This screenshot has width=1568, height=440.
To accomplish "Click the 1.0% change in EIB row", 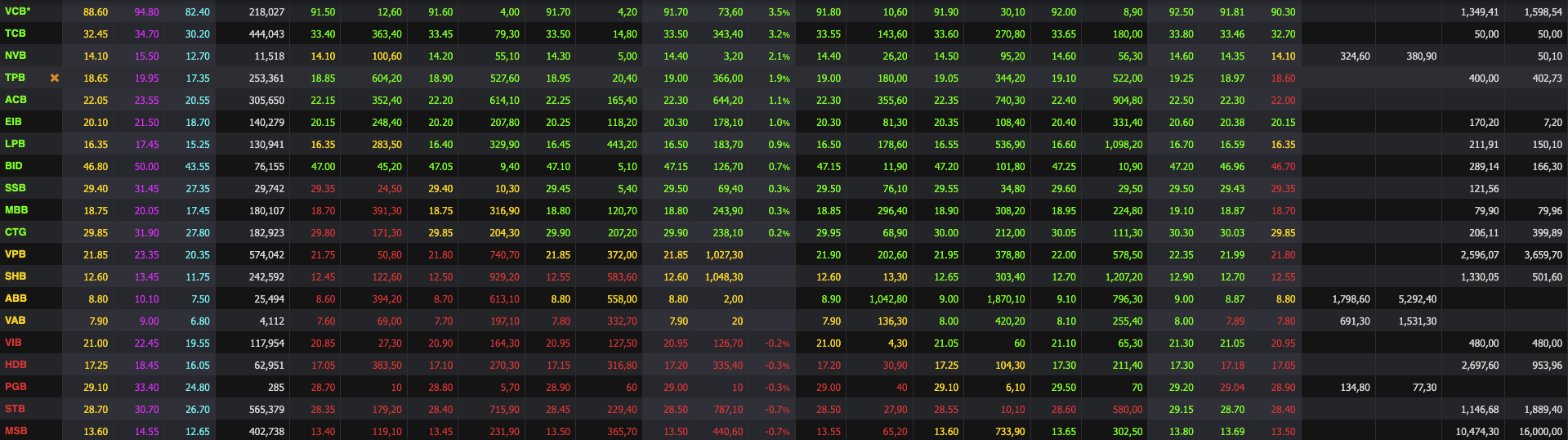I will click(779, 123).
